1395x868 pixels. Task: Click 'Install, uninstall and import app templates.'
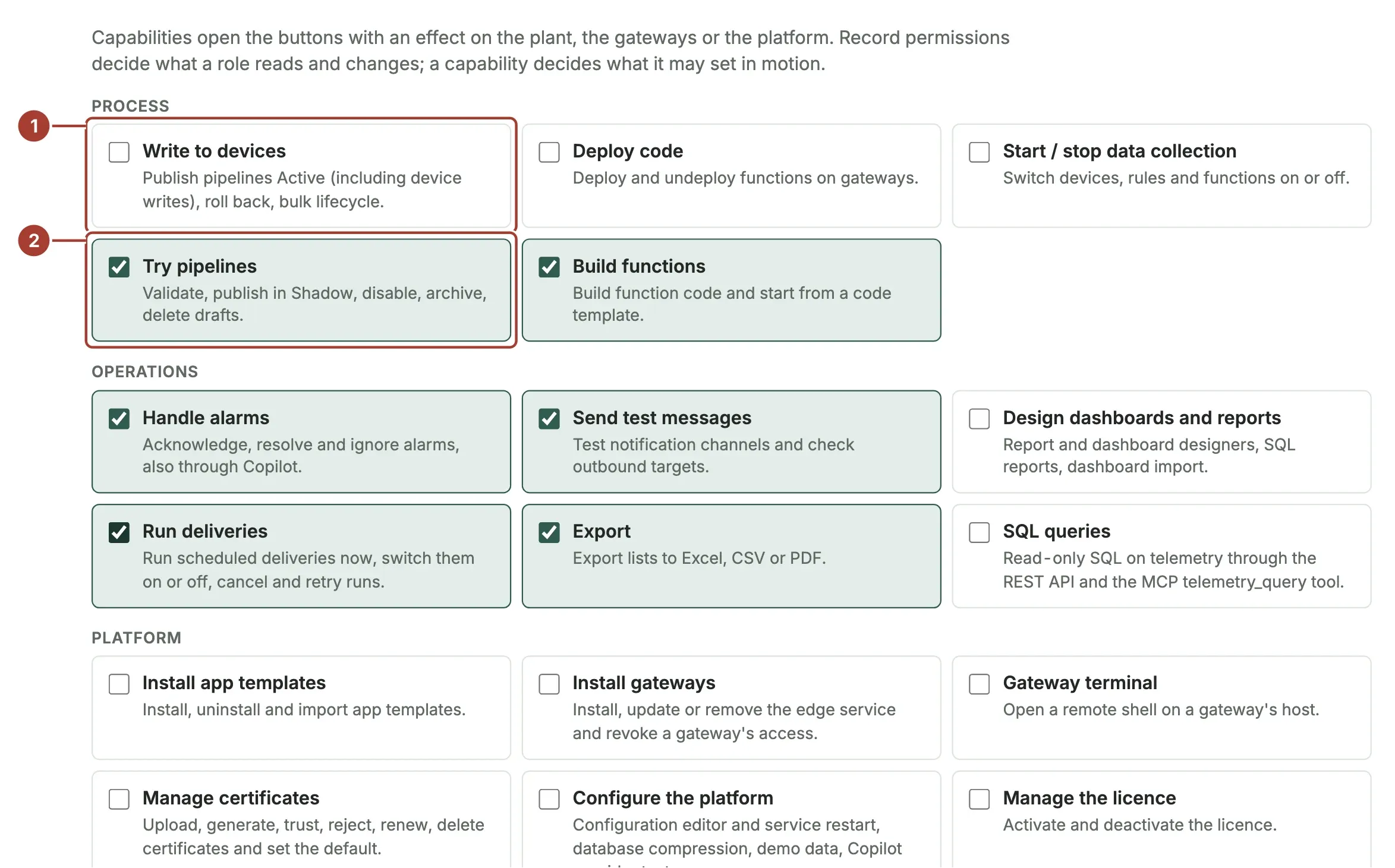[304, 709]
